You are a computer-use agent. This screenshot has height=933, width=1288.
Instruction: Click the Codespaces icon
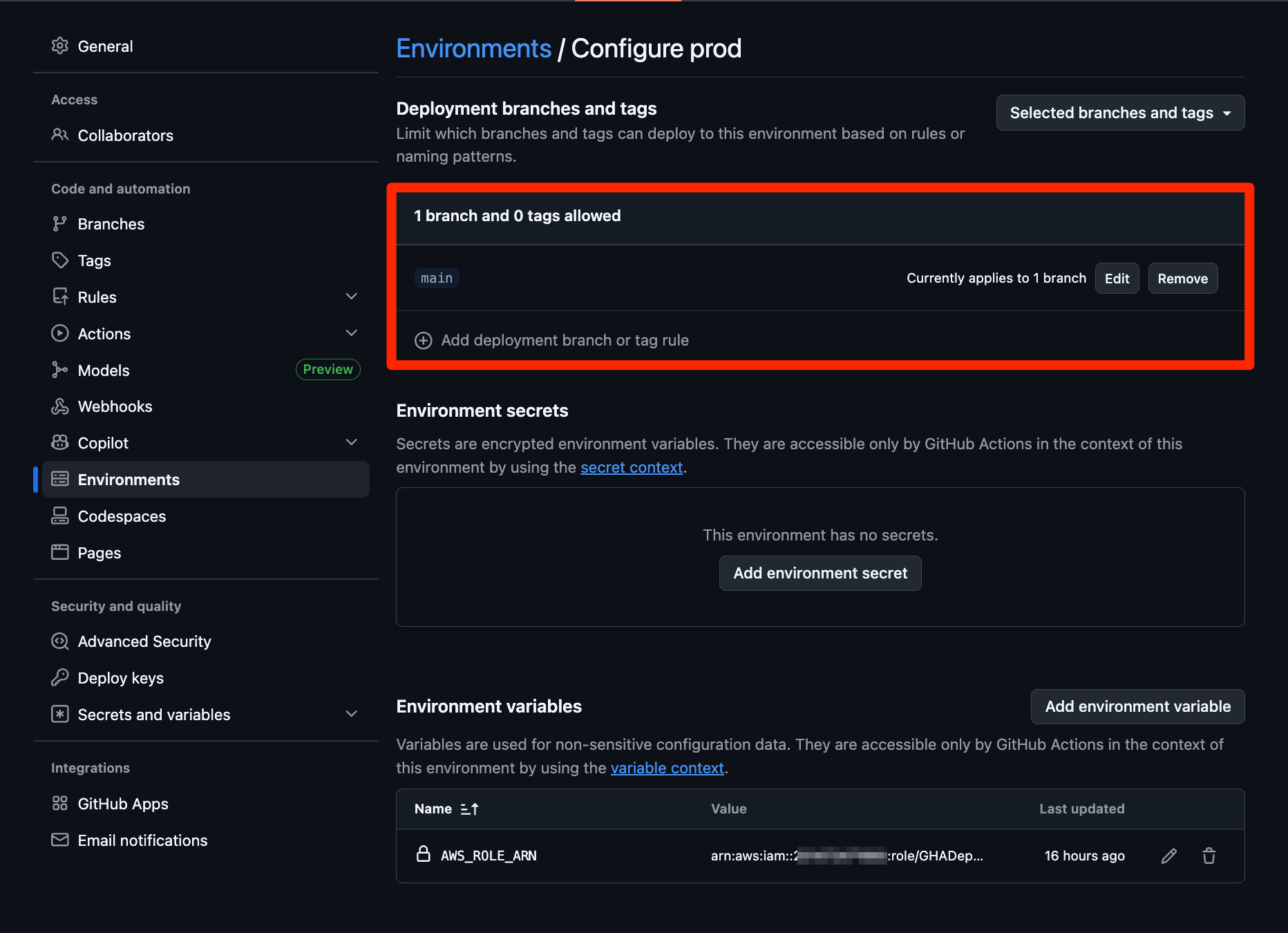click(60, 516)
